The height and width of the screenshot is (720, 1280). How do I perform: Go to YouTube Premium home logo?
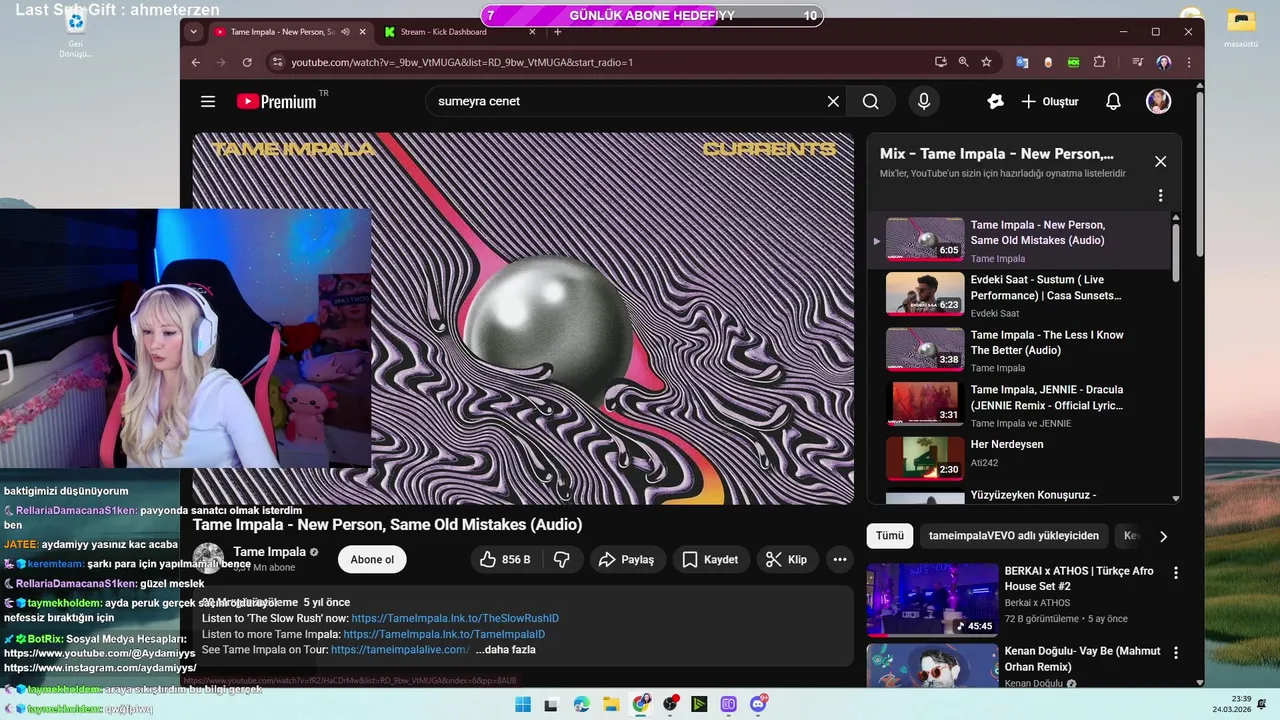coord(277,101)
